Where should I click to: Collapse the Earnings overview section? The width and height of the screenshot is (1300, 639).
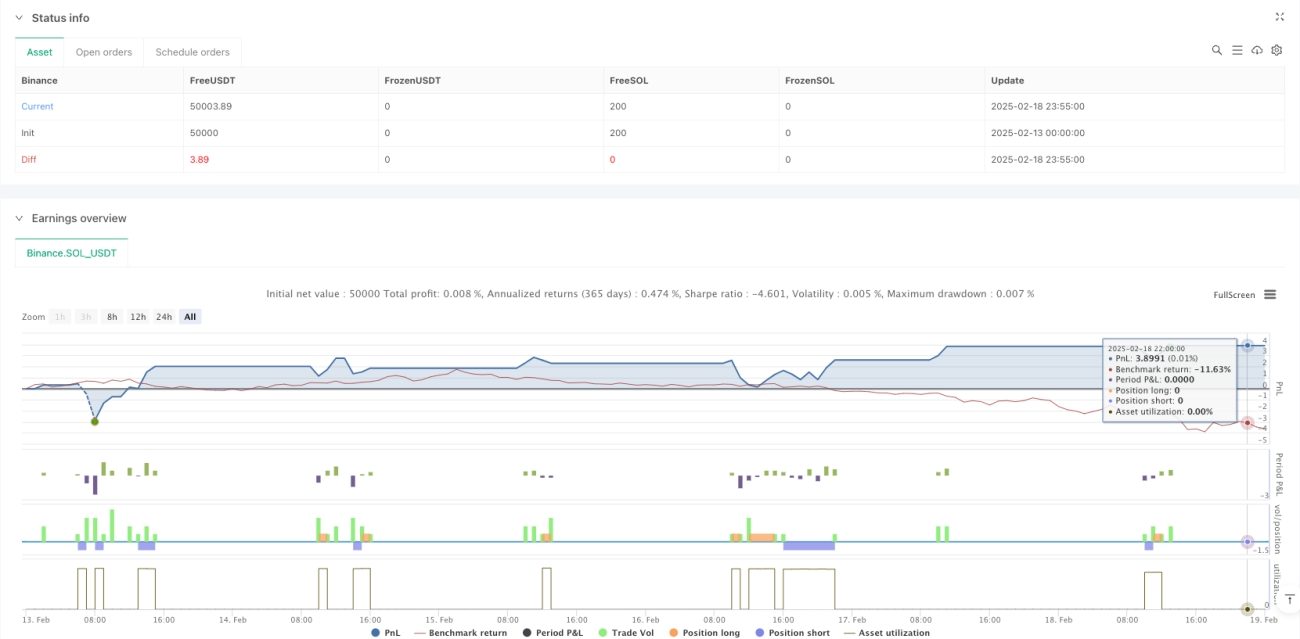pos(17,218)
